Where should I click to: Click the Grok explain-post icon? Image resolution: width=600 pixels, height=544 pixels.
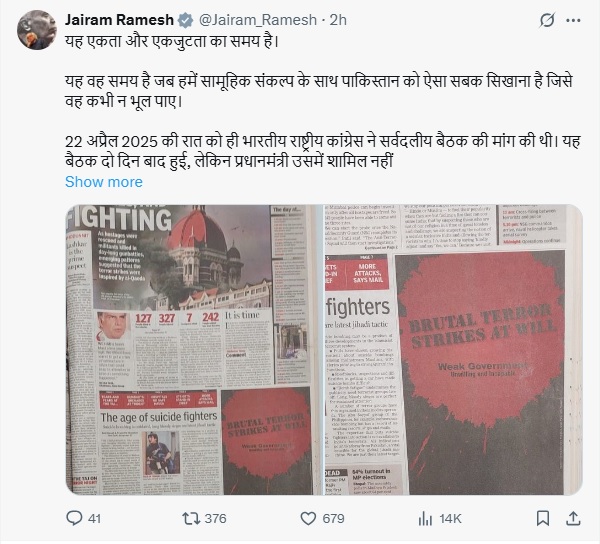pyautogui.click(x=547, y=20)
